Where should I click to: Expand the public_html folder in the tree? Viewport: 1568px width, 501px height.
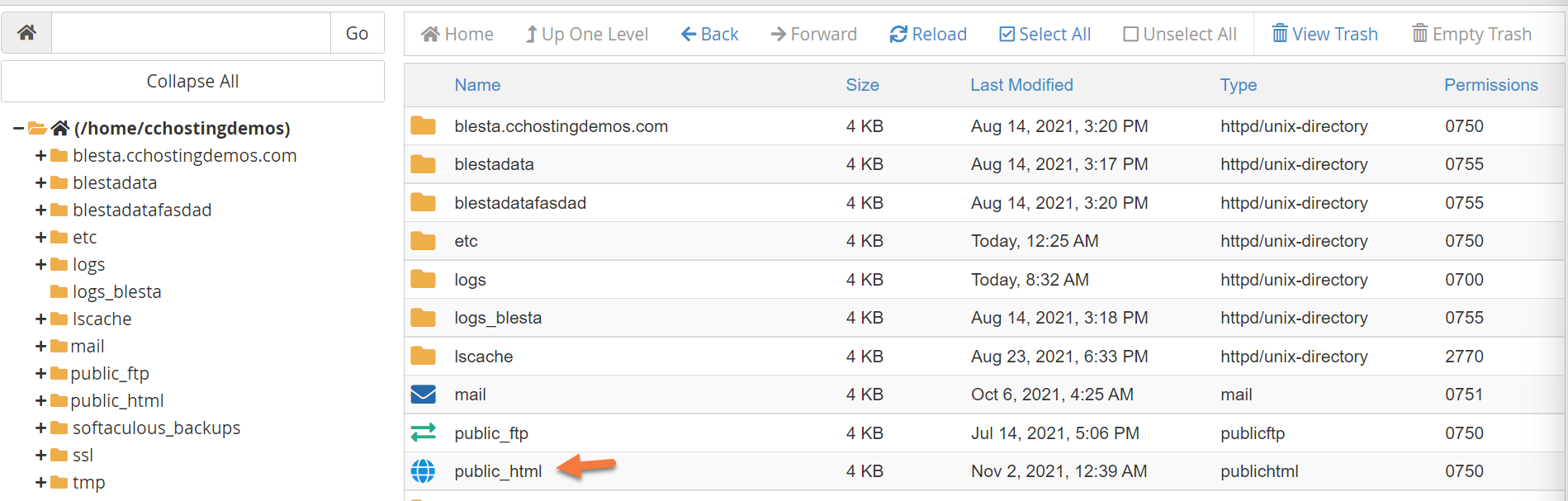[40, 401]
